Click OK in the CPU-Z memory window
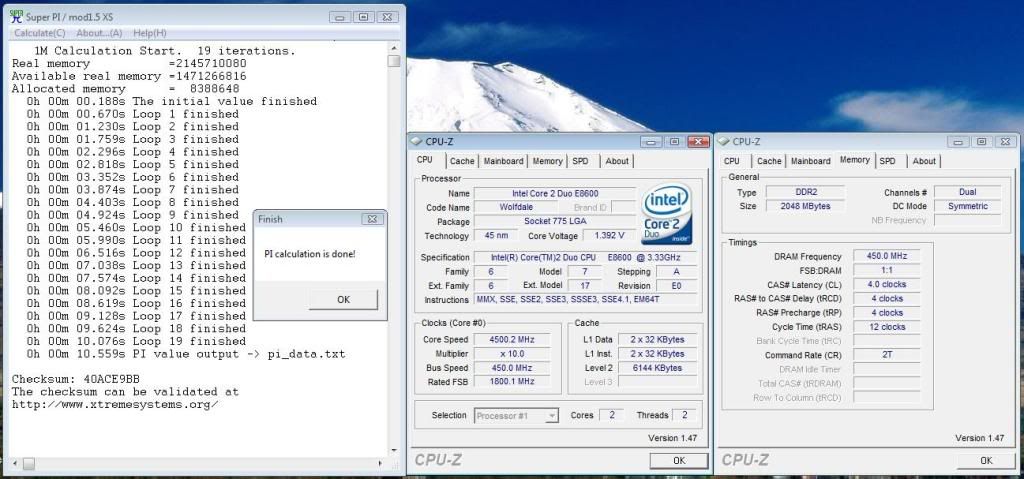 click(x=985, y=460)
